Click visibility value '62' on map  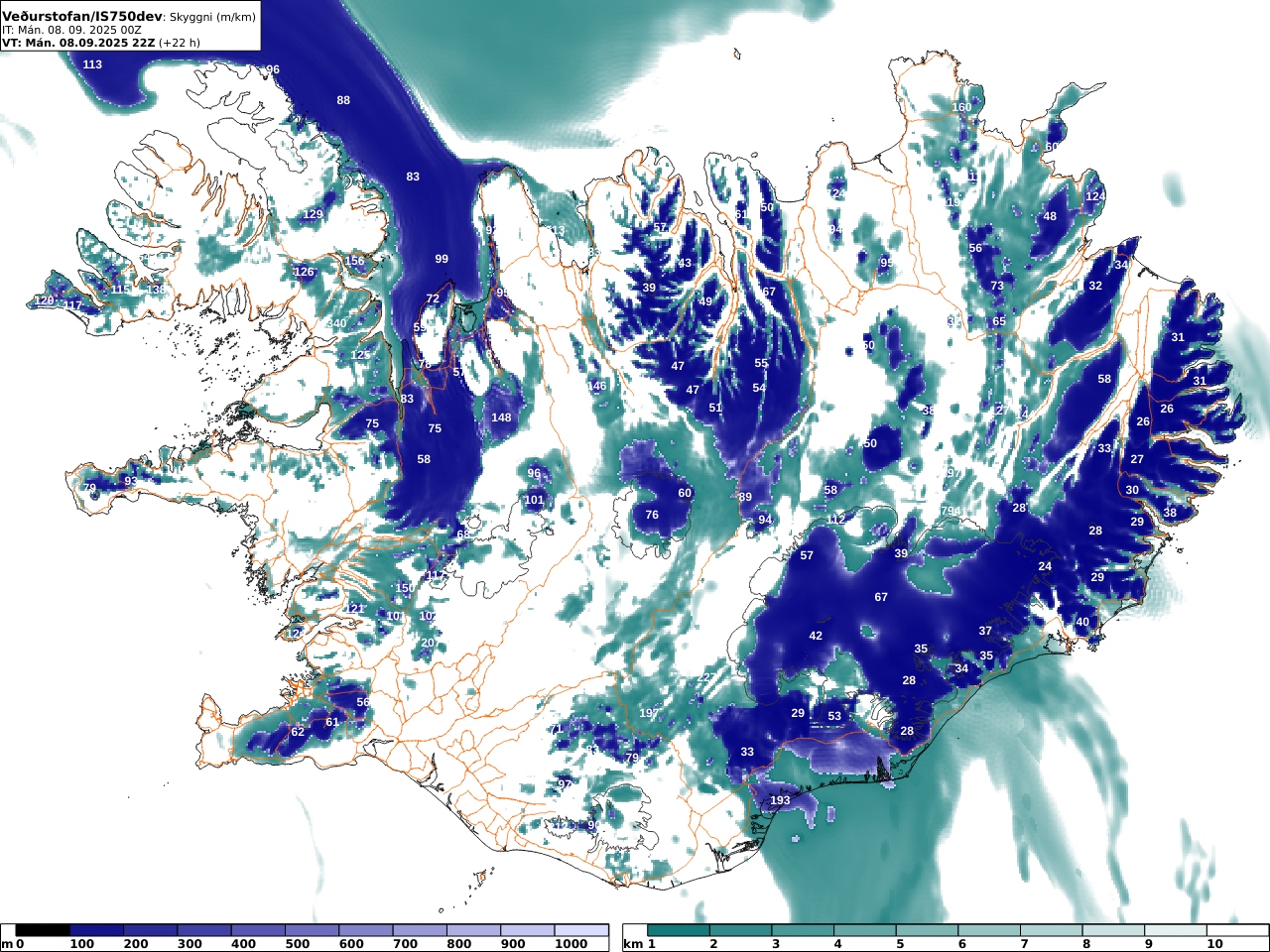pyautogui.click(x=298, y=732)
